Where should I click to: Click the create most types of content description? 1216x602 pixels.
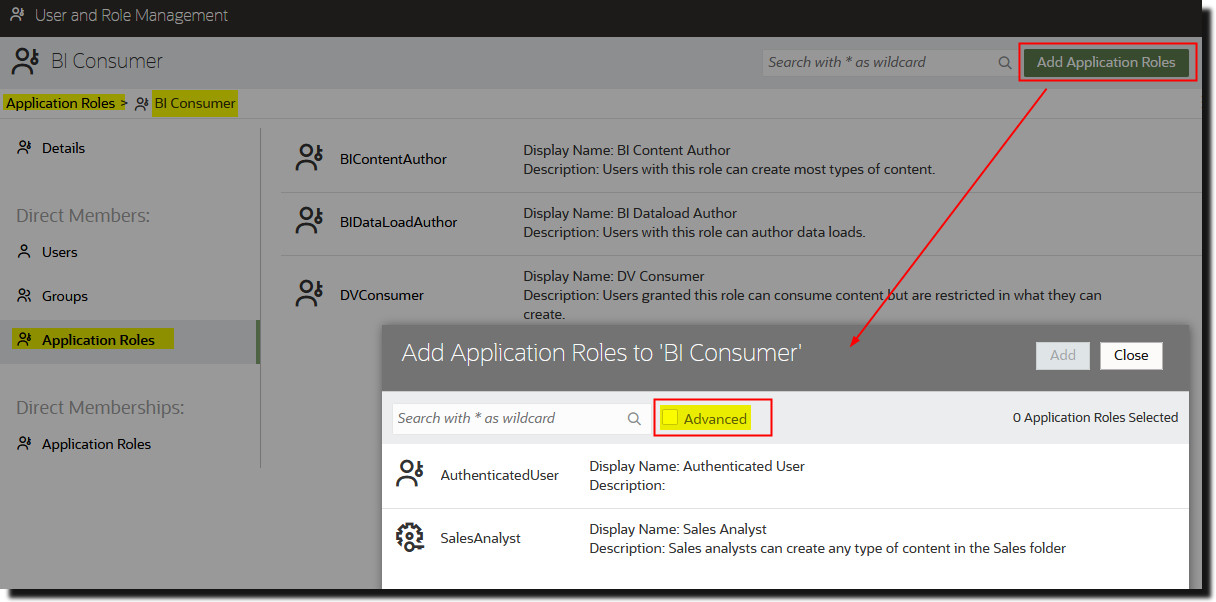pyautogui.click(x=729, y=169)
